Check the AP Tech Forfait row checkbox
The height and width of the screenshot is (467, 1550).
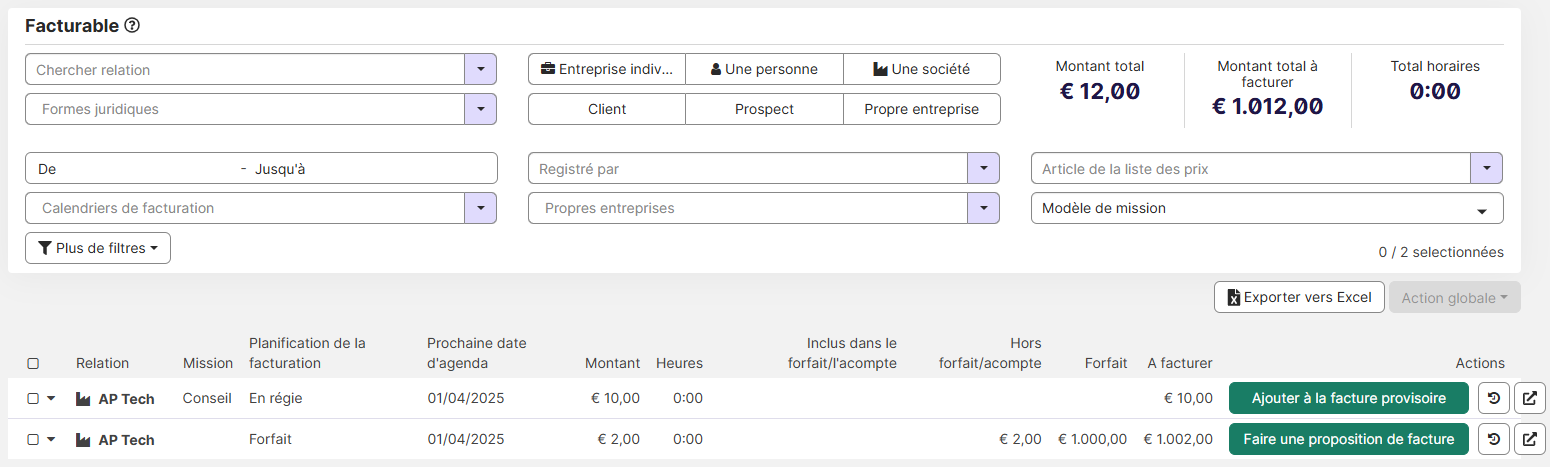click(x=33, y=439)
